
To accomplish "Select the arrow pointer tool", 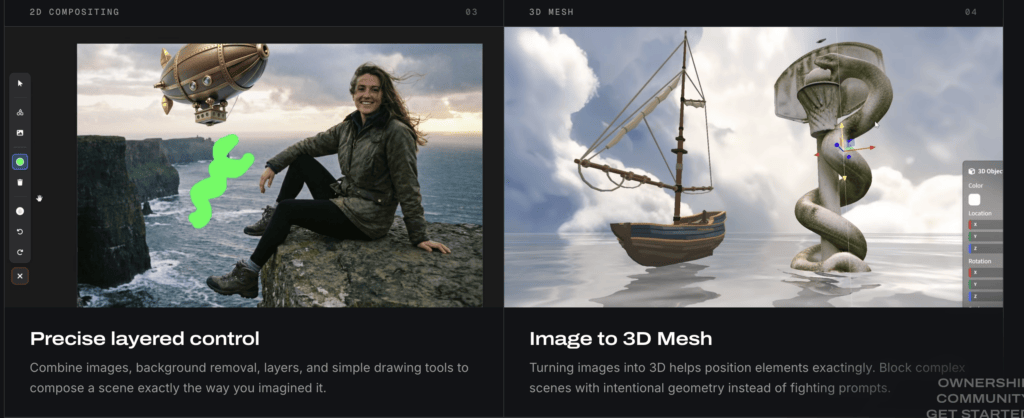I will point(20,84).
